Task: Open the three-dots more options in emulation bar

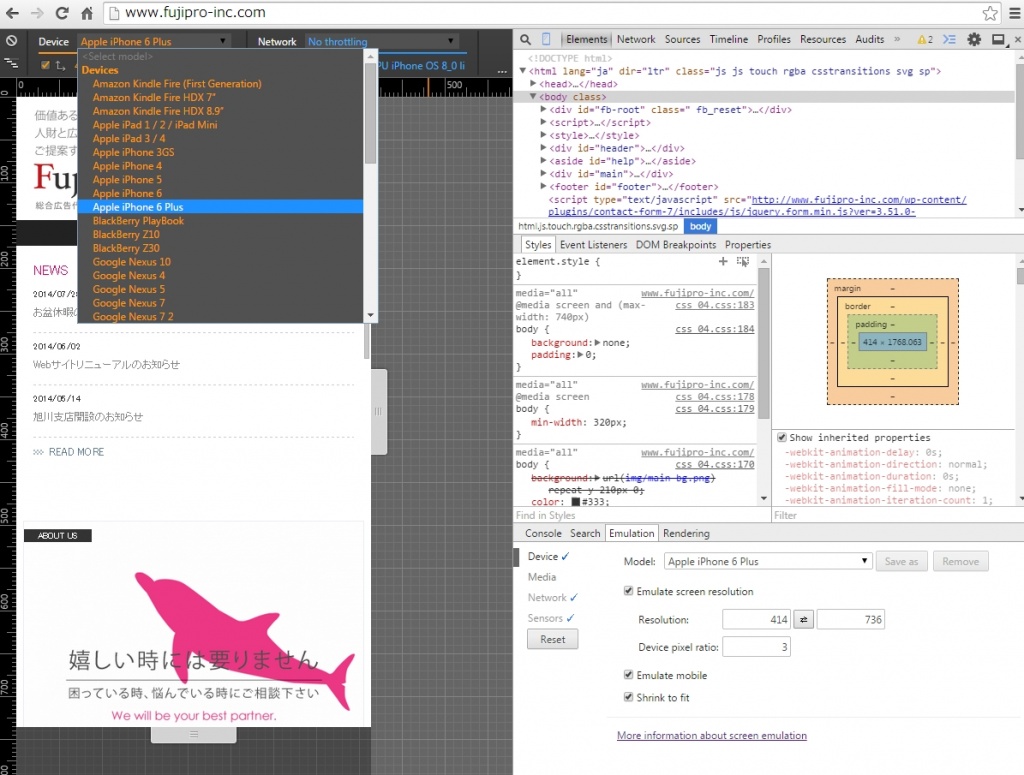Action: click(x=502, y=71)
